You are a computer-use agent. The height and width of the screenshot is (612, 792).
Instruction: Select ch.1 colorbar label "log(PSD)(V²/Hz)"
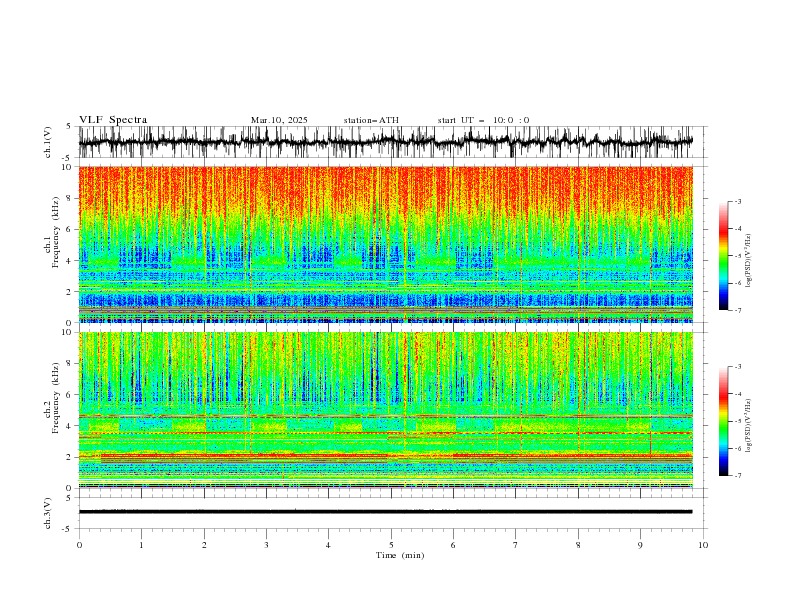click(x=749, y=261)
